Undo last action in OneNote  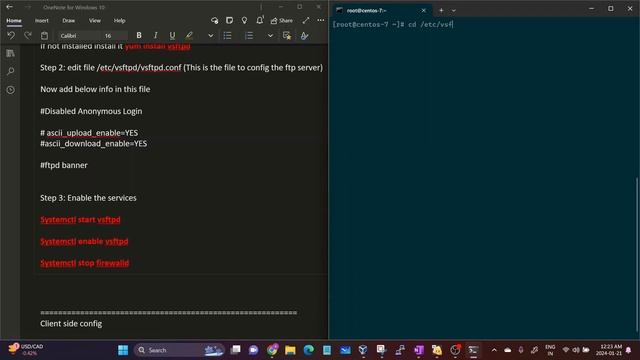pos(11,36)
